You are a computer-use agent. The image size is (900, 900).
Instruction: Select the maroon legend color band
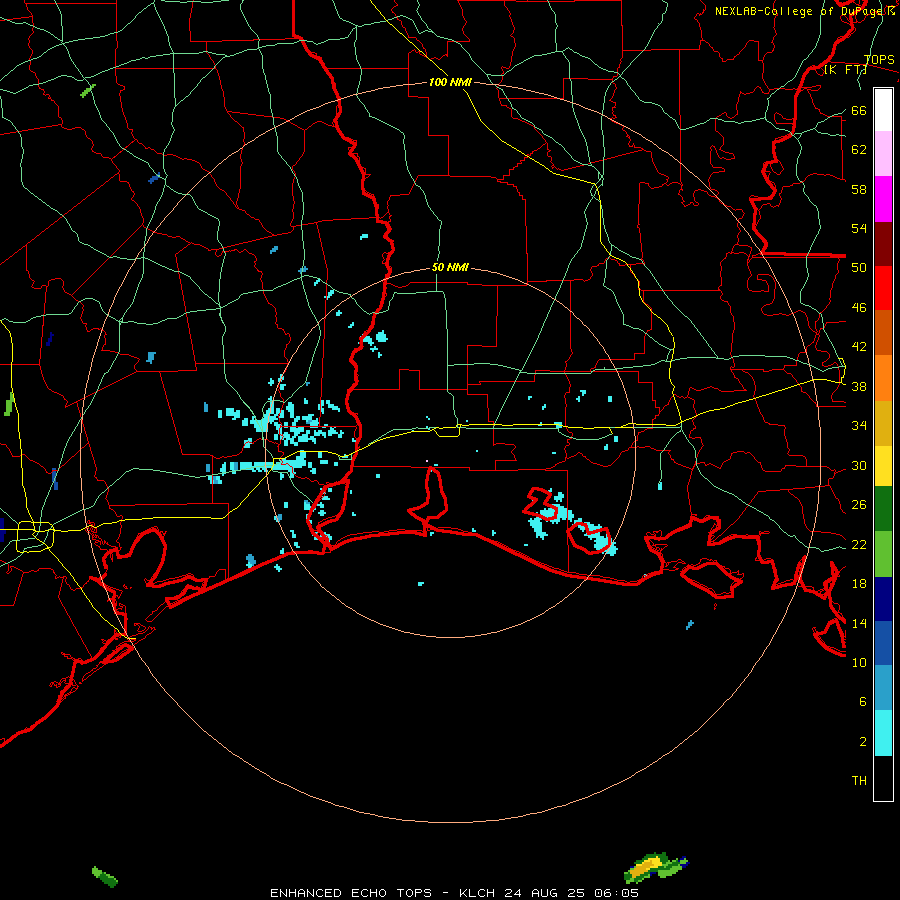(883, 244)
